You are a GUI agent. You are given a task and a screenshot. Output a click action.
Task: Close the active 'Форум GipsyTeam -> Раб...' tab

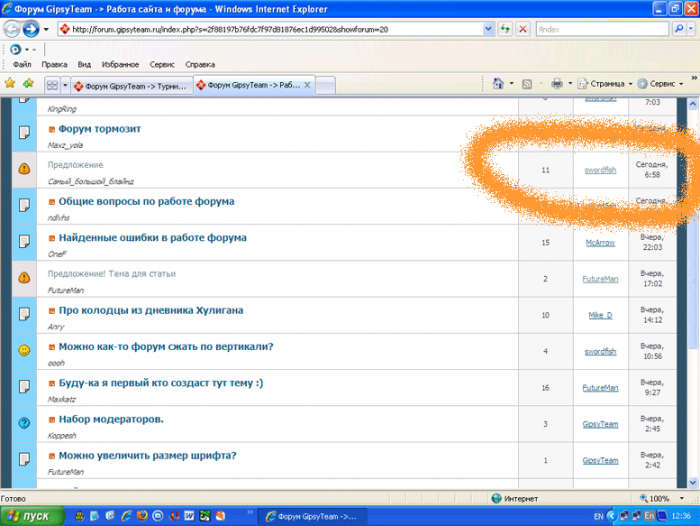tap(307, 85)
